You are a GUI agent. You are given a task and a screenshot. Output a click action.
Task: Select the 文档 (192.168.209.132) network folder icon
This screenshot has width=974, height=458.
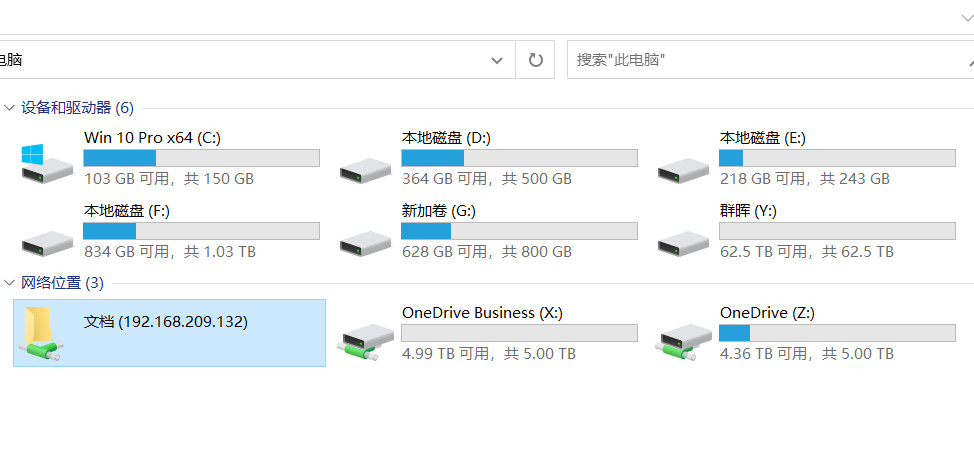coord(42,334)
